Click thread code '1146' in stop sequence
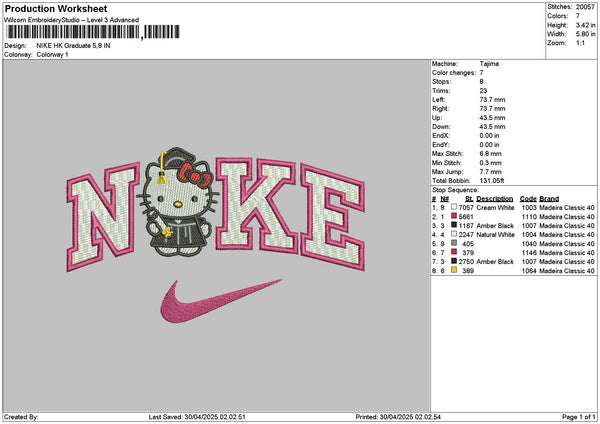 pyautogui.click(x=529, y=253)
